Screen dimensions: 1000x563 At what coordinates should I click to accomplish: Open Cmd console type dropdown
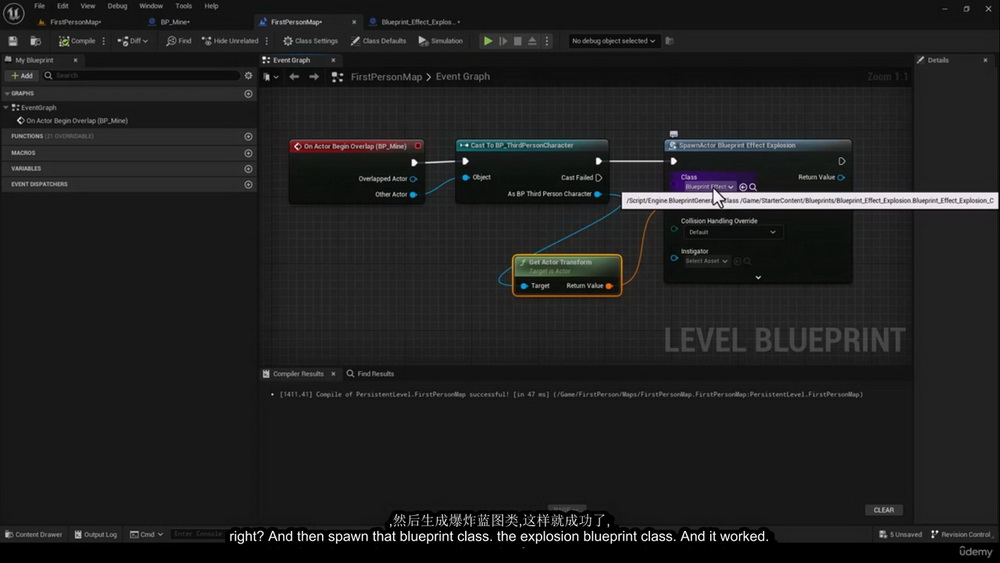(x=147, y=534)
